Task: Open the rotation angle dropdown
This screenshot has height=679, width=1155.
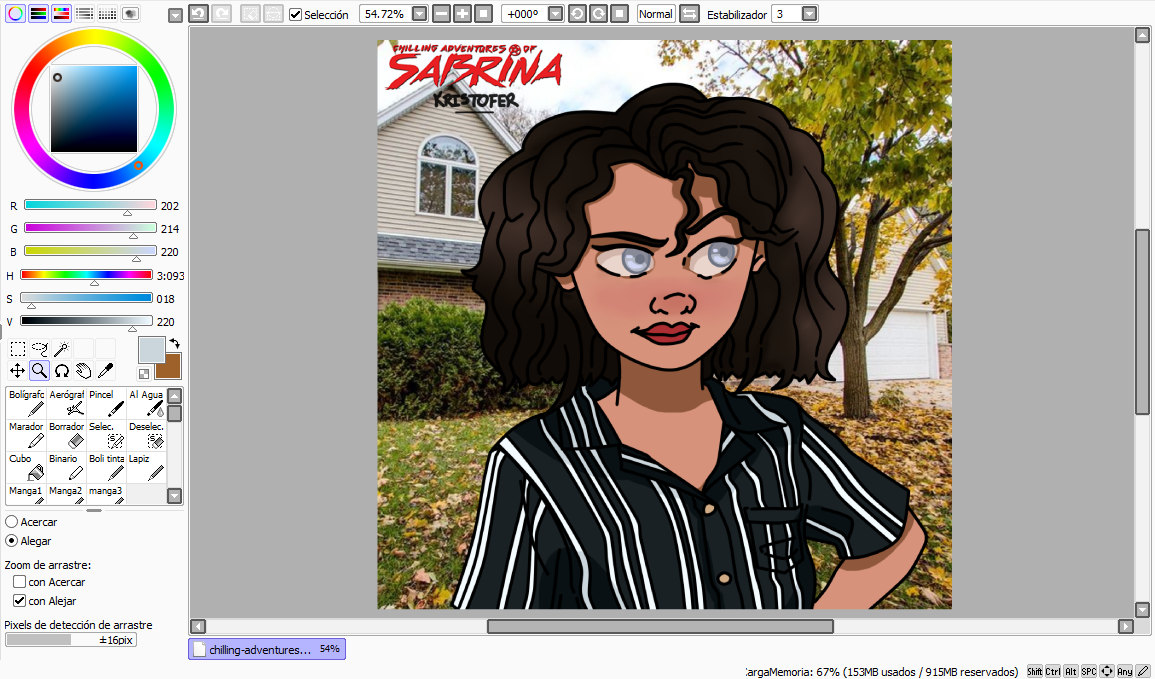Action: [555, 14]
